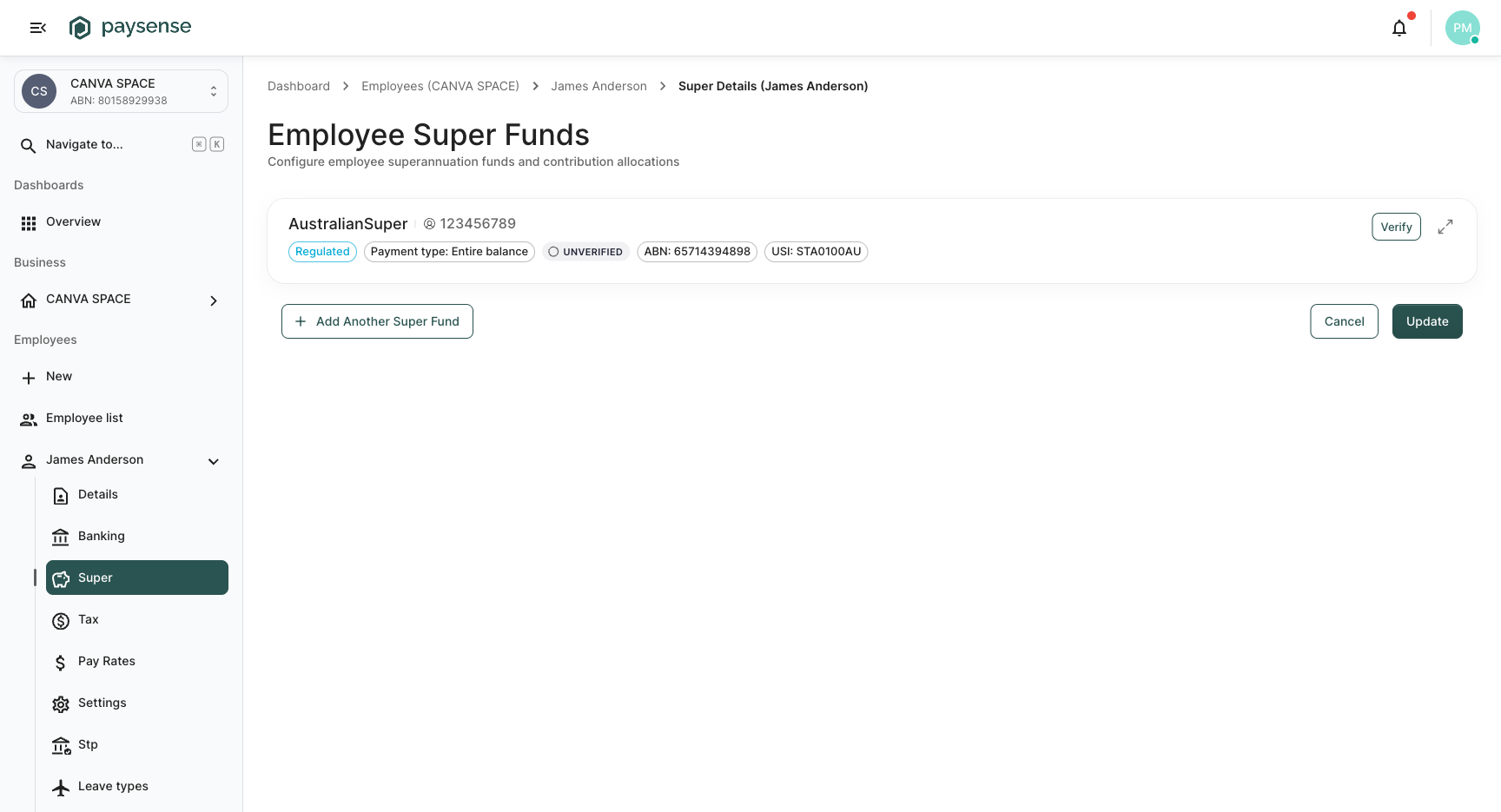Screen dimensions: 1501x812
Task: Add Another Super Fund
Action: coord(377,321)
